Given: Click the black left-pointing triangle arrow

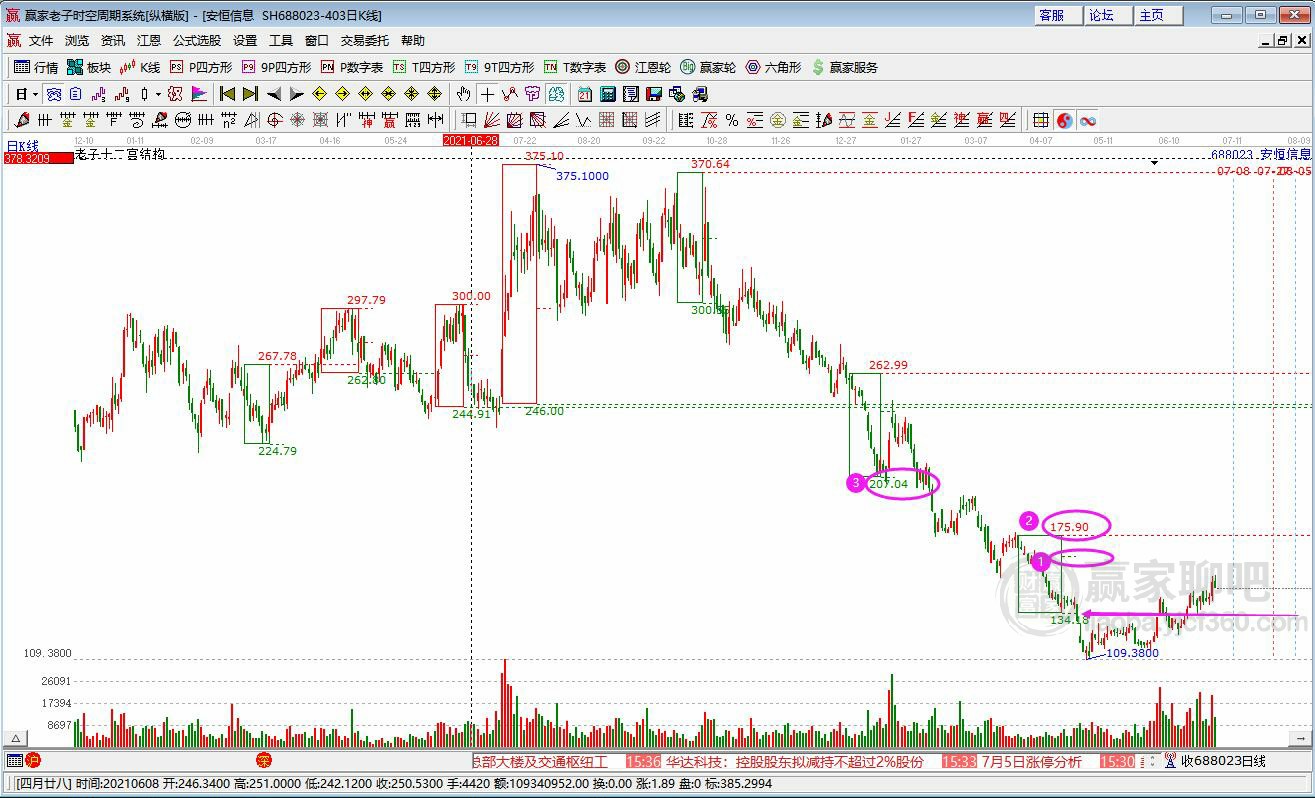Looking at the screenshot, I should pyautogui.click(x=274, y=94).
